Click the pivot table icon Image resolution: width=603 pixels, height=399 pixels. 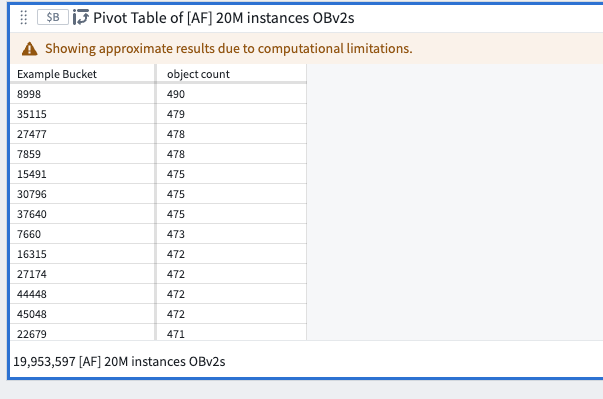point(81,17)
